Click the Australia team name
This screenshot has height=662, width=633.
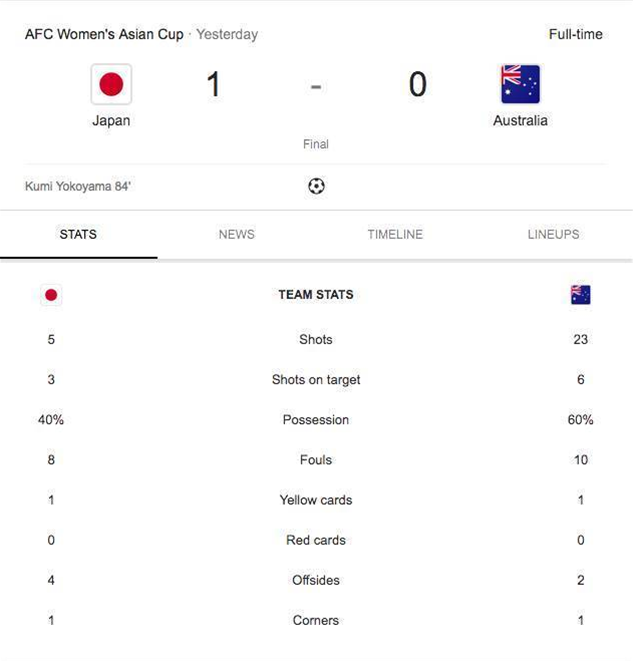[x=520, y=121]
